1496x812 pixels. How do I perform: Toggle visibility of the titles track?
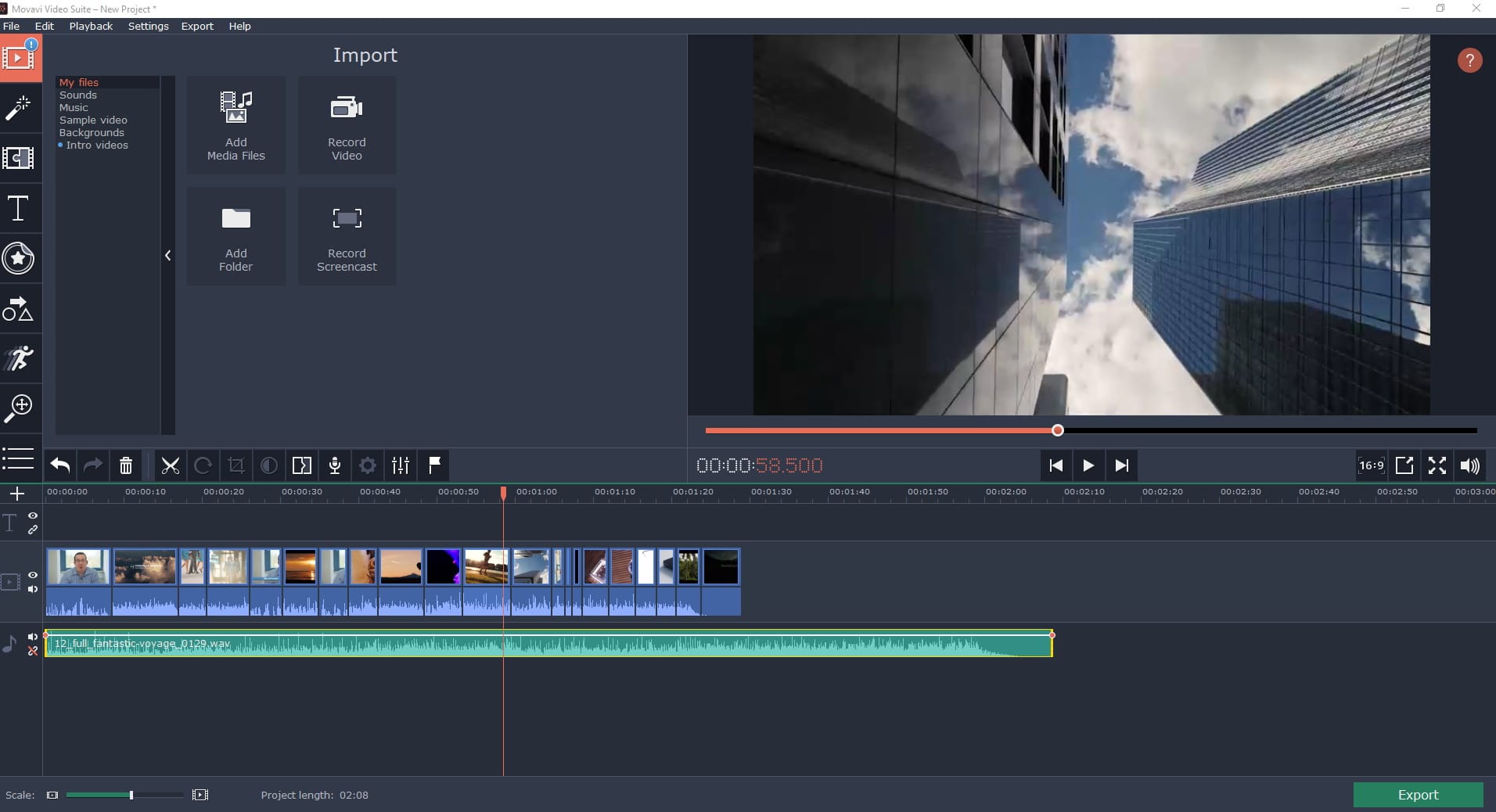[33, 516]
